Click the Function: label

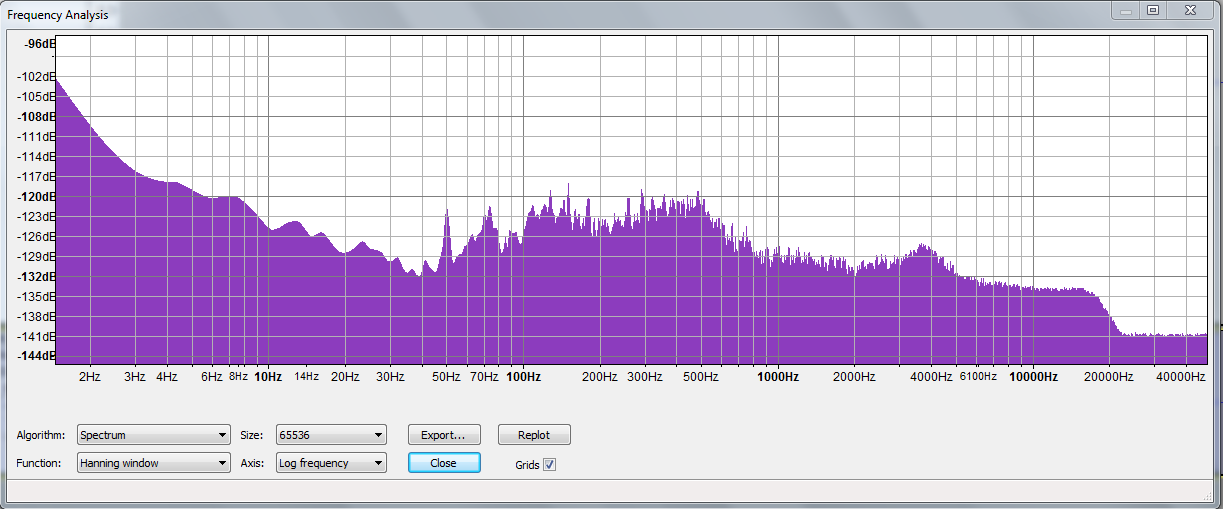(x=39, y=463)
